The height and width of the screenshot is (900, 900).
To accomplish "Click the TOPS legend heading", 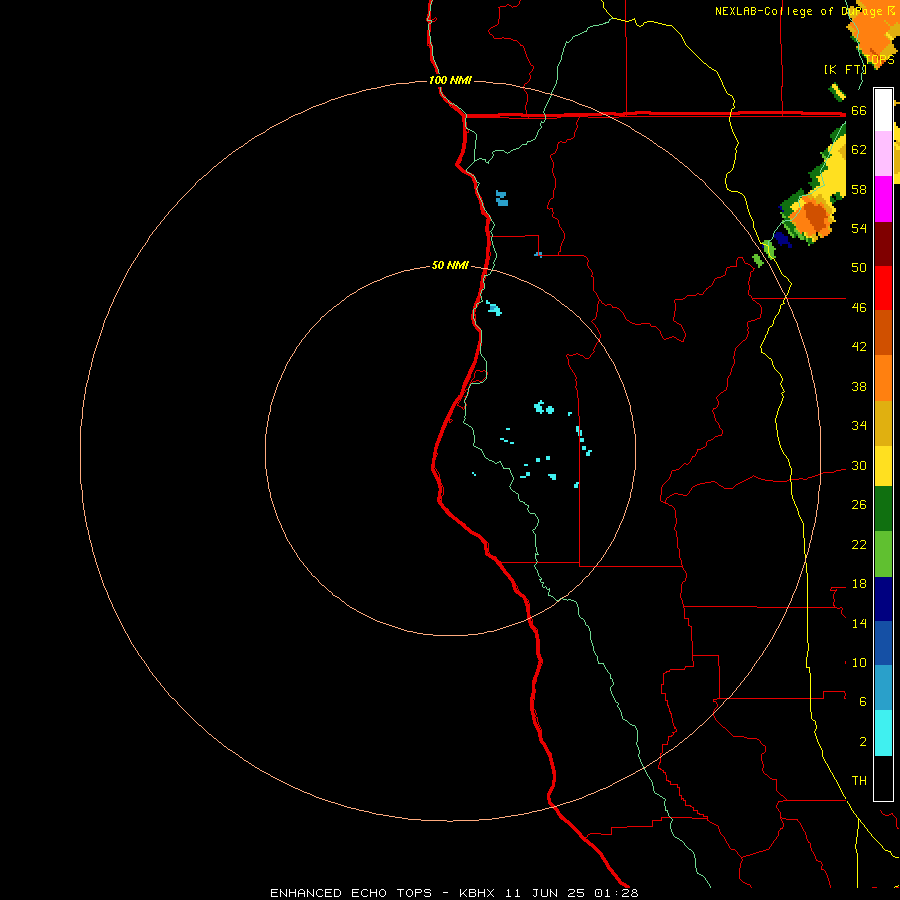I will pos(879,60).
